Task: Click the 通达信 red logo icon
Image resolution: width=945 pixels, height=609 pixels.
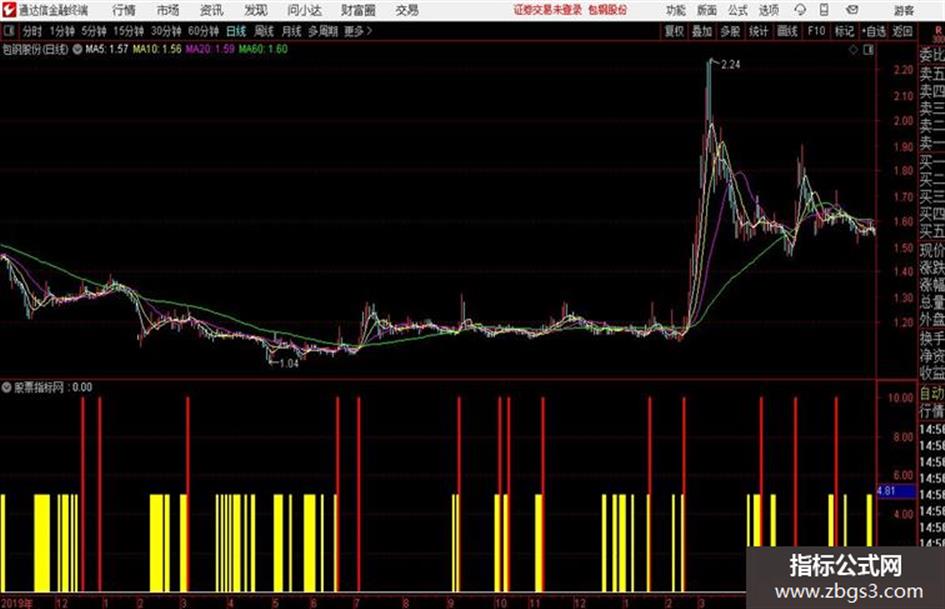Action: coord(9,10)
